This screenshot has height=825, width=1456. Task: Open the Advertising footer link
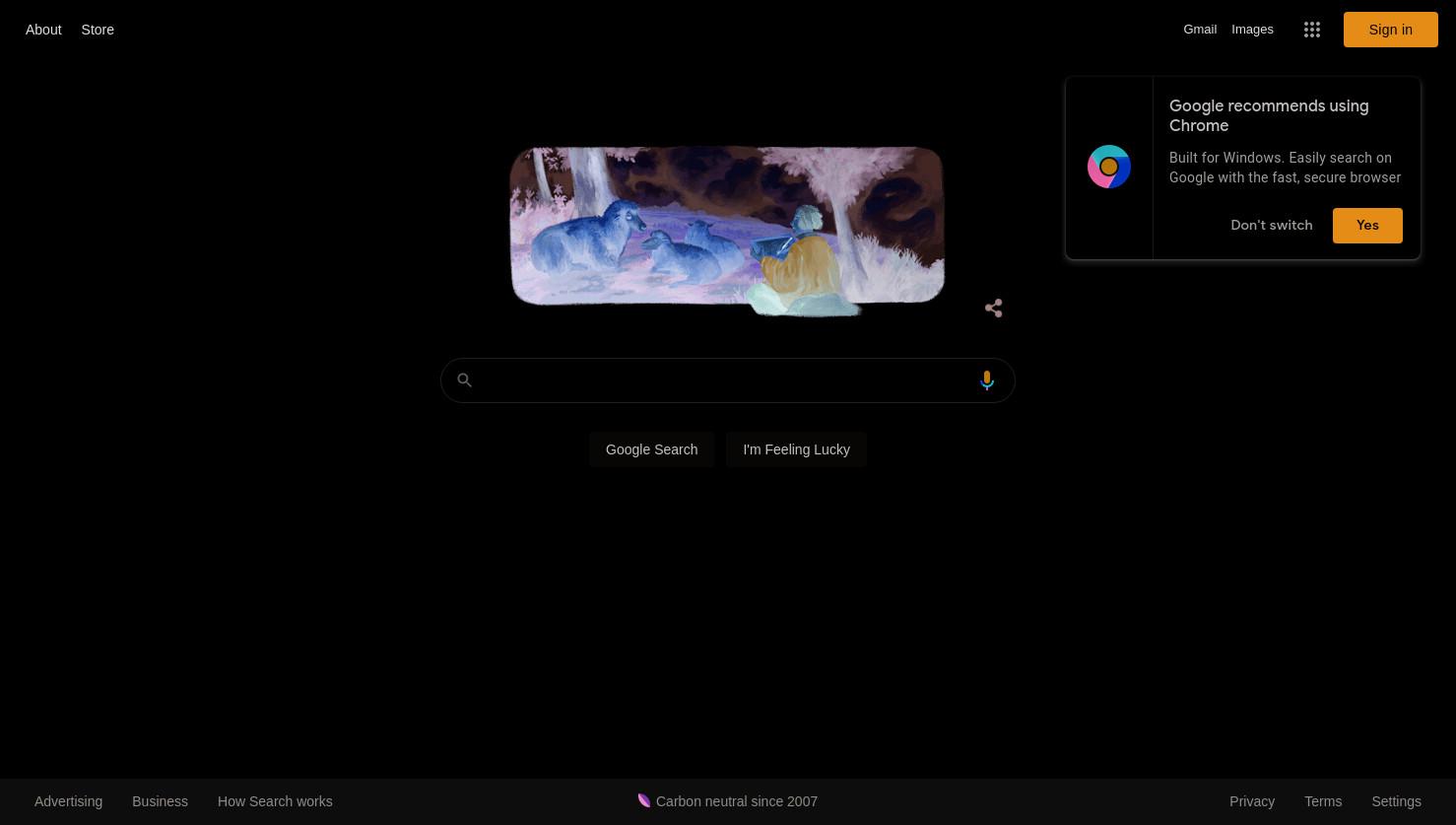[x=68, y=801]
